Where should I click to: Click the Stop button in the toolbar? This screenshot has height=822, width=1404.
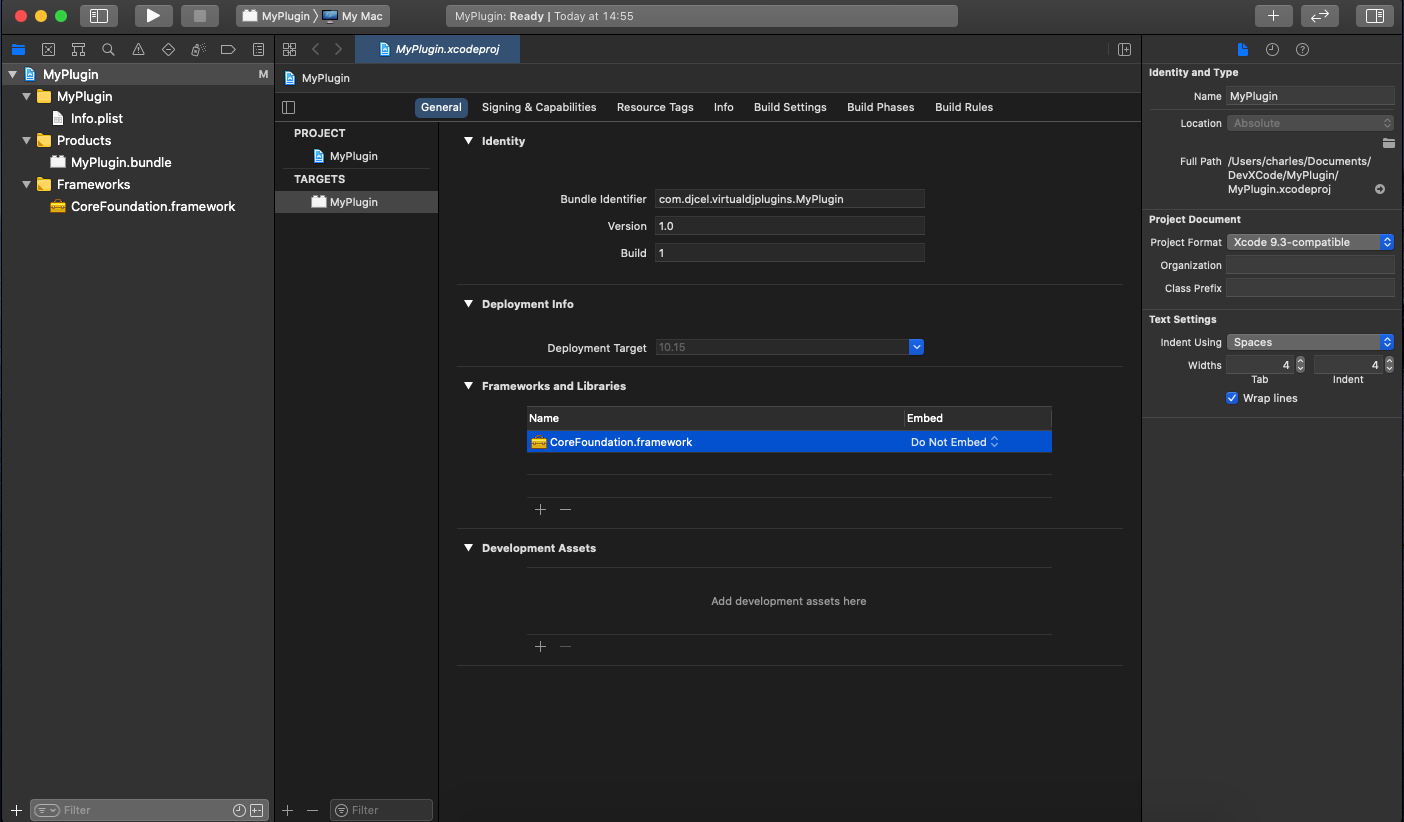click(x=199, y=16)
